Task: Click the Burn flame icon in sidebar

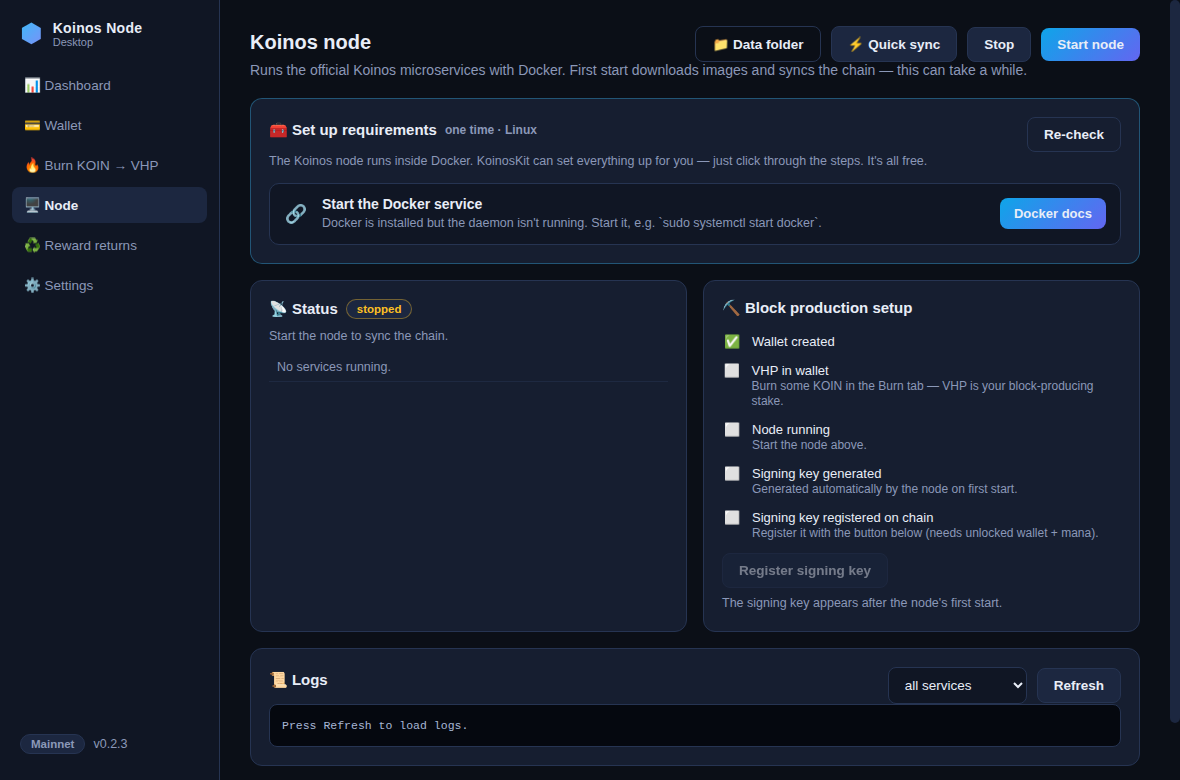Action: (32, 166)
